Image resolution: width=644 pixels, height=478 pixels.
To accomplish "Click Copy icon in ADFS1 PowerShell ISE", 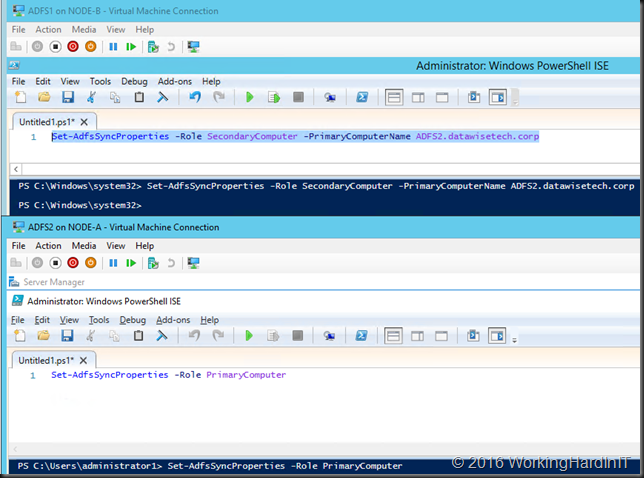I will click(x=115, y=97).
